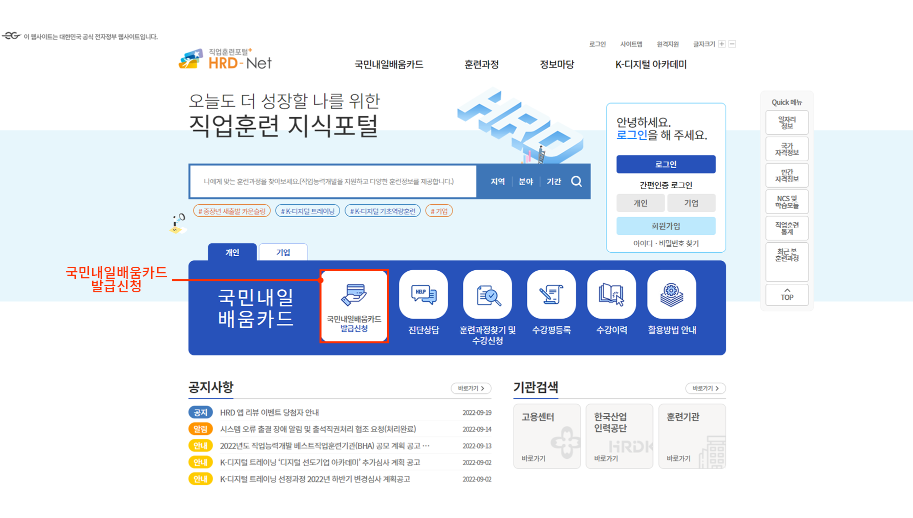913x518 pixels.
Task: Open the K-디지털 아카데미 top menu
Action: (651, 65)
